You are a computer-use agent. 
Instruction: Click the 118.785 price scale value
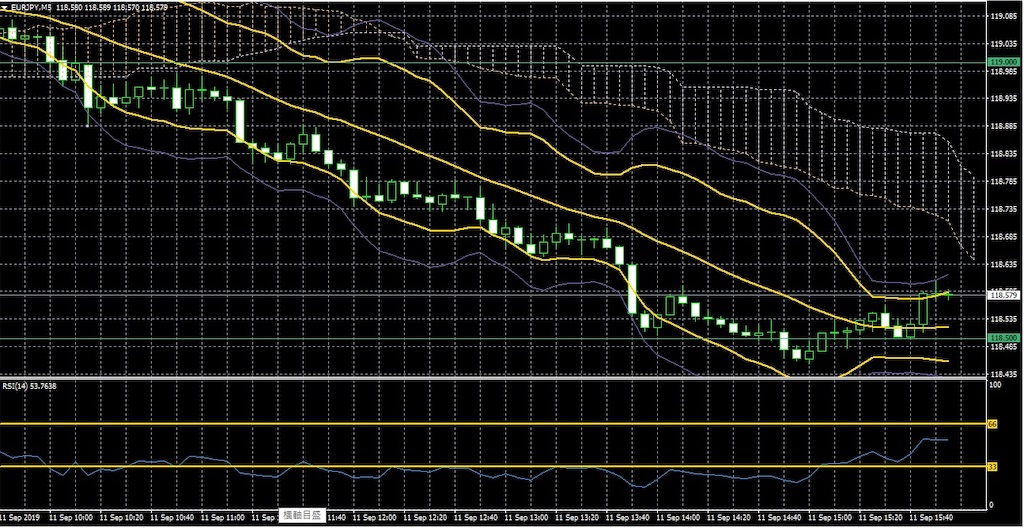(x=1004, y=182)
